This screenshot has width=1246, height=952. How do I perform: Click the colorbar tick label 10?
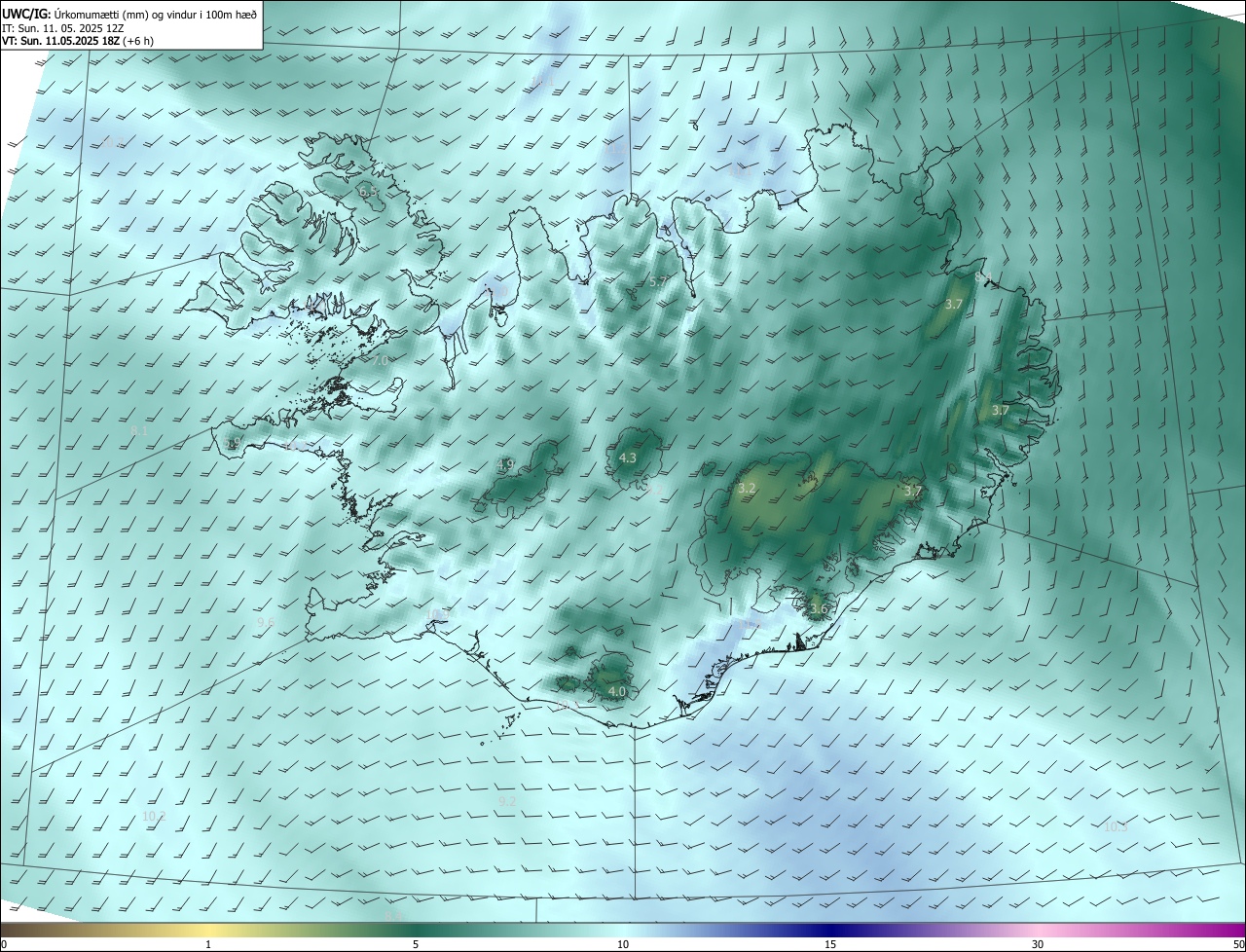coord(623,944)
